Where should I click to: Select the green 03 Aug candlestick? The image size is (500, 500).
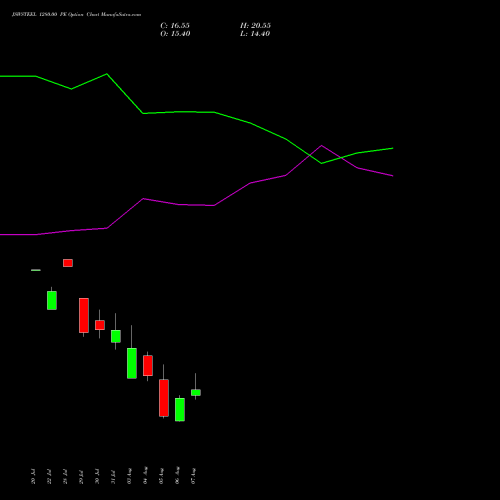coord(132,363)
